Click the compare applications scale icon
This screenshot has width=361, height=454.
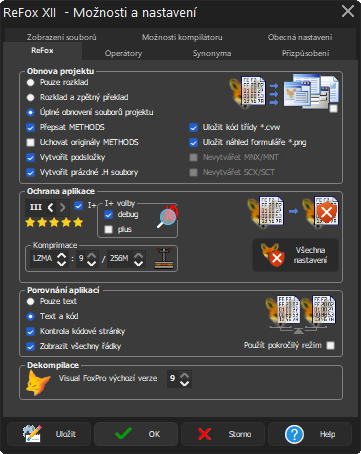click(x=301, y=314)
